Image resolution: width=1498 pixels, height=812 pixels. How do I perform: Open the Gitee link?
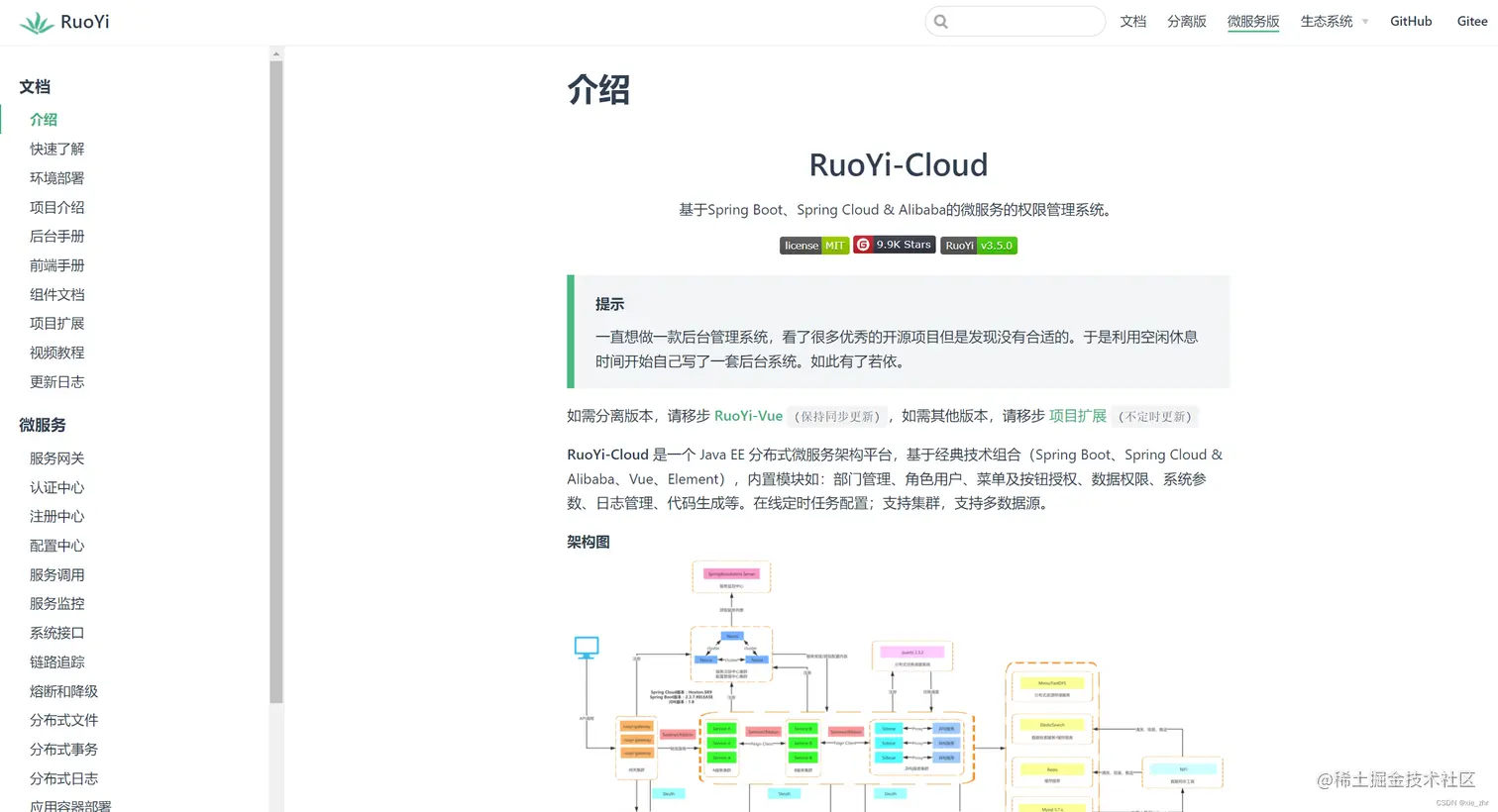tap(1472, 21)
